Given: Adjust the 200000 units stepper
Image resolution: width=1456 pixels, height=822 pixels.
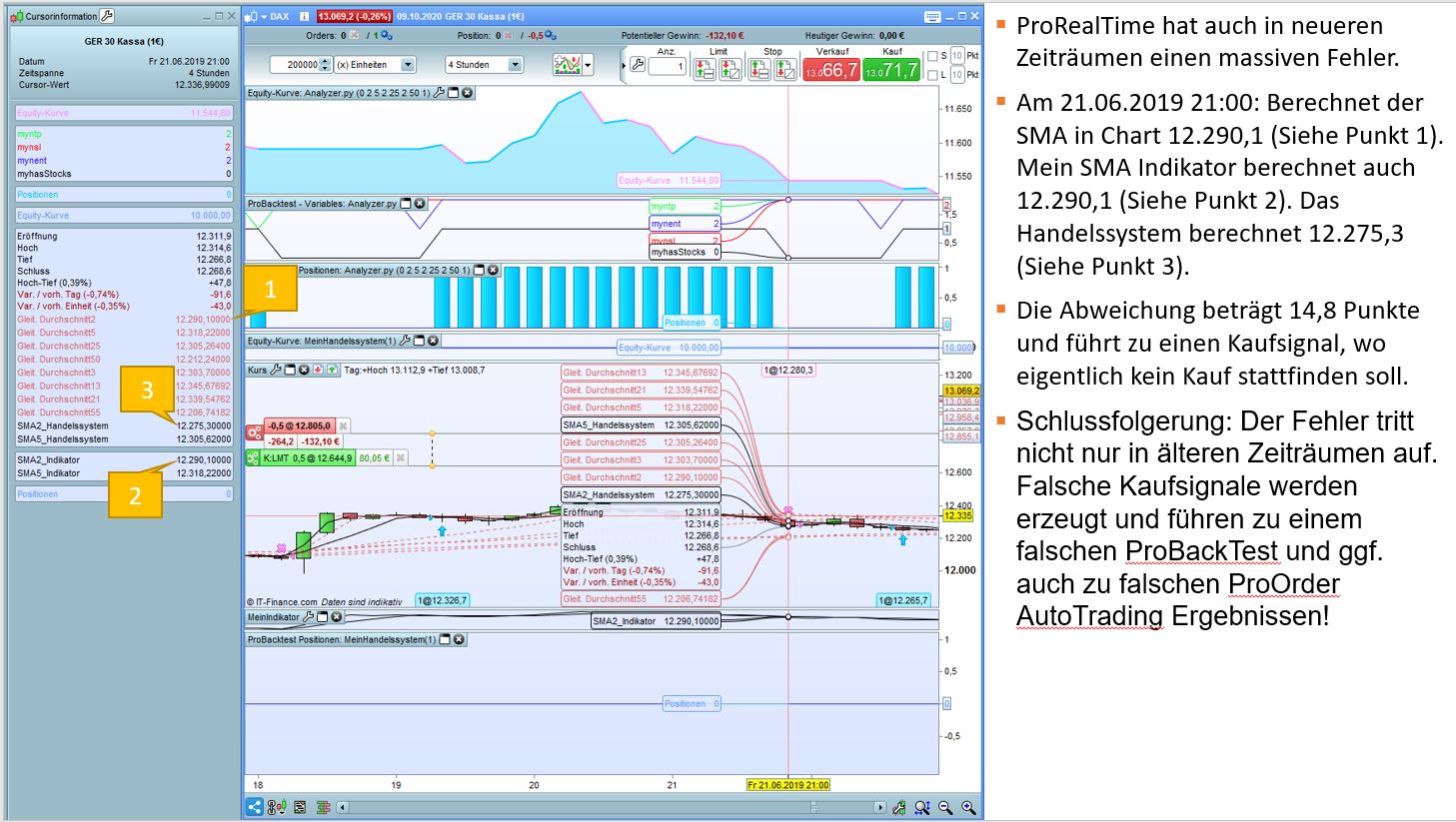Looking at the screenshot, I should click(326, 65).
